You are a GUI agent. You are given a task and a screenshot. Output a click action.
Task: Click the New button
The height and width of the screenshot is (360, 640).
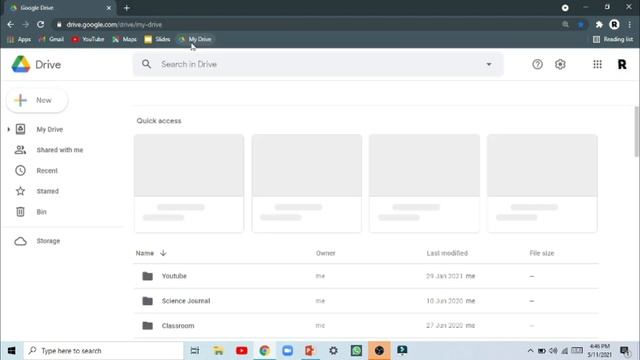(x=37, y=100)
